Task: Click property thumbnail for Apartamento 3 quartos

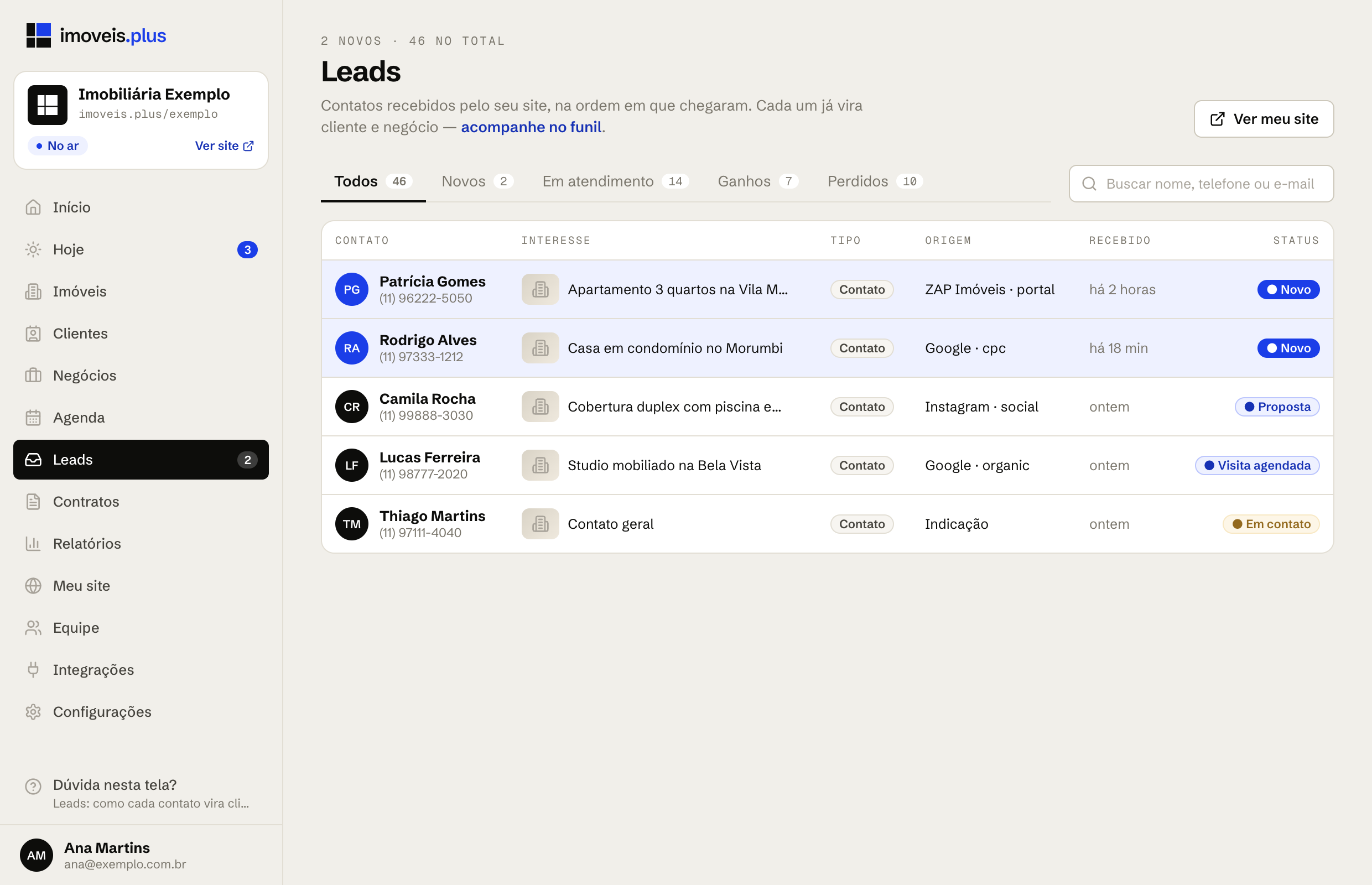Action: (x=541, y=290)
